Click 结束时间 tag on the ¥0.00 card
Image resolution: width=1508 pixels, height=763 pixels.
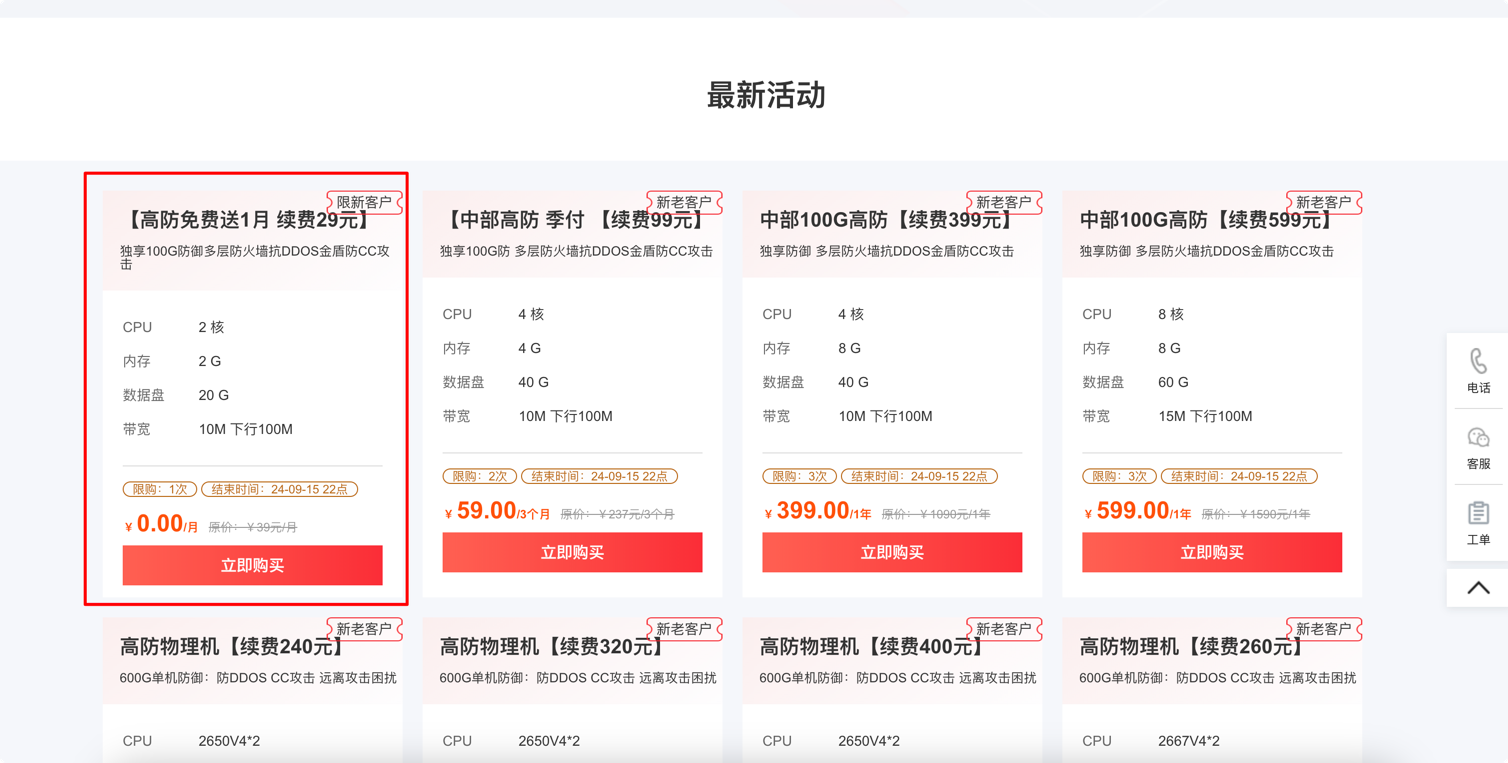tap(280, 489)
